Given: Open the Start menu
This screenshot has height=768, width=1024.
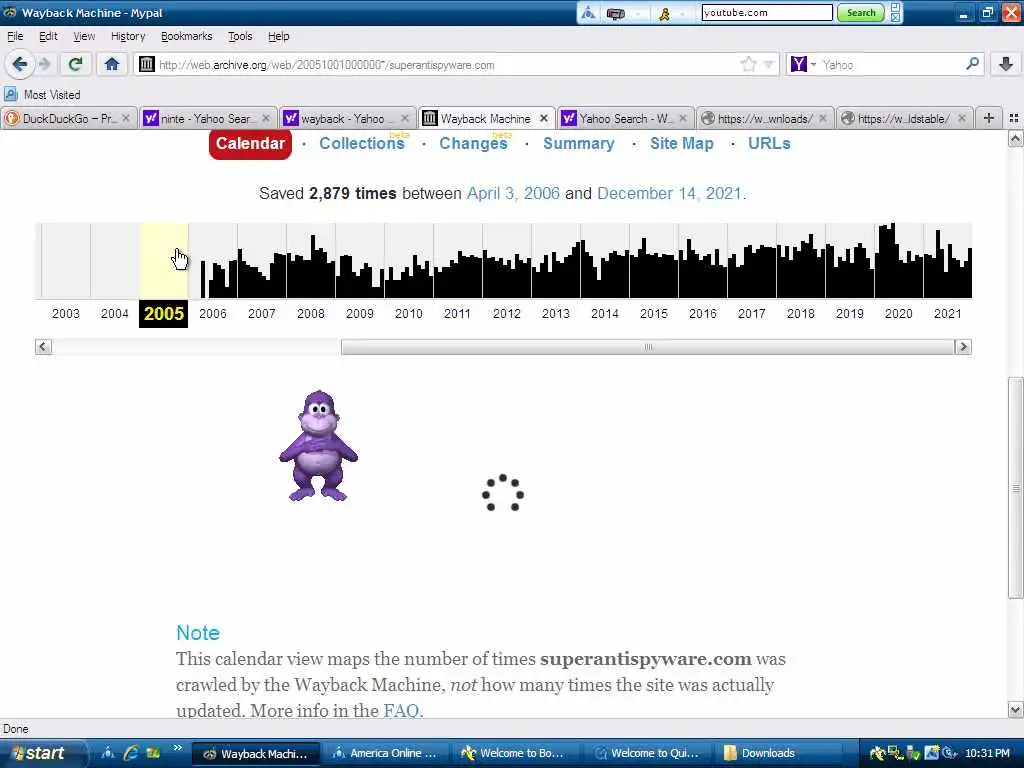Looking at the screenshot, I should click(x=42, y=753).
